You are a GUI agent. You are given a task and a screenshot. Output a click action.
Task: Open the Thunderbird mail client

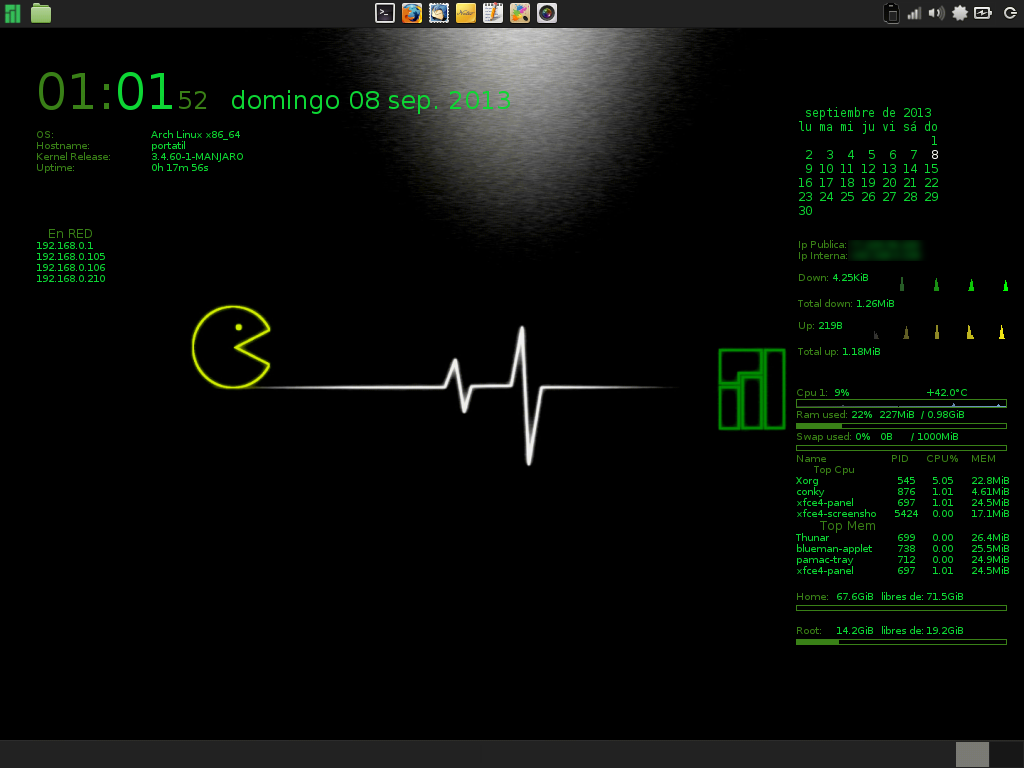tap(439, 13)
